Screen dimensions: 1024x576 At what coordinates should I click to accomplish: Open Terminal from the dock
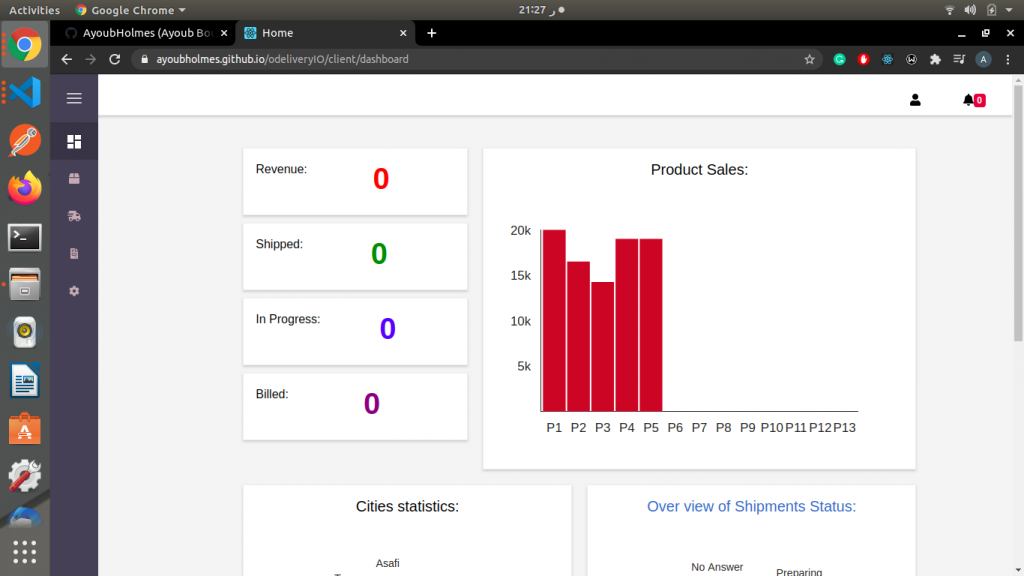pos(25,237)
